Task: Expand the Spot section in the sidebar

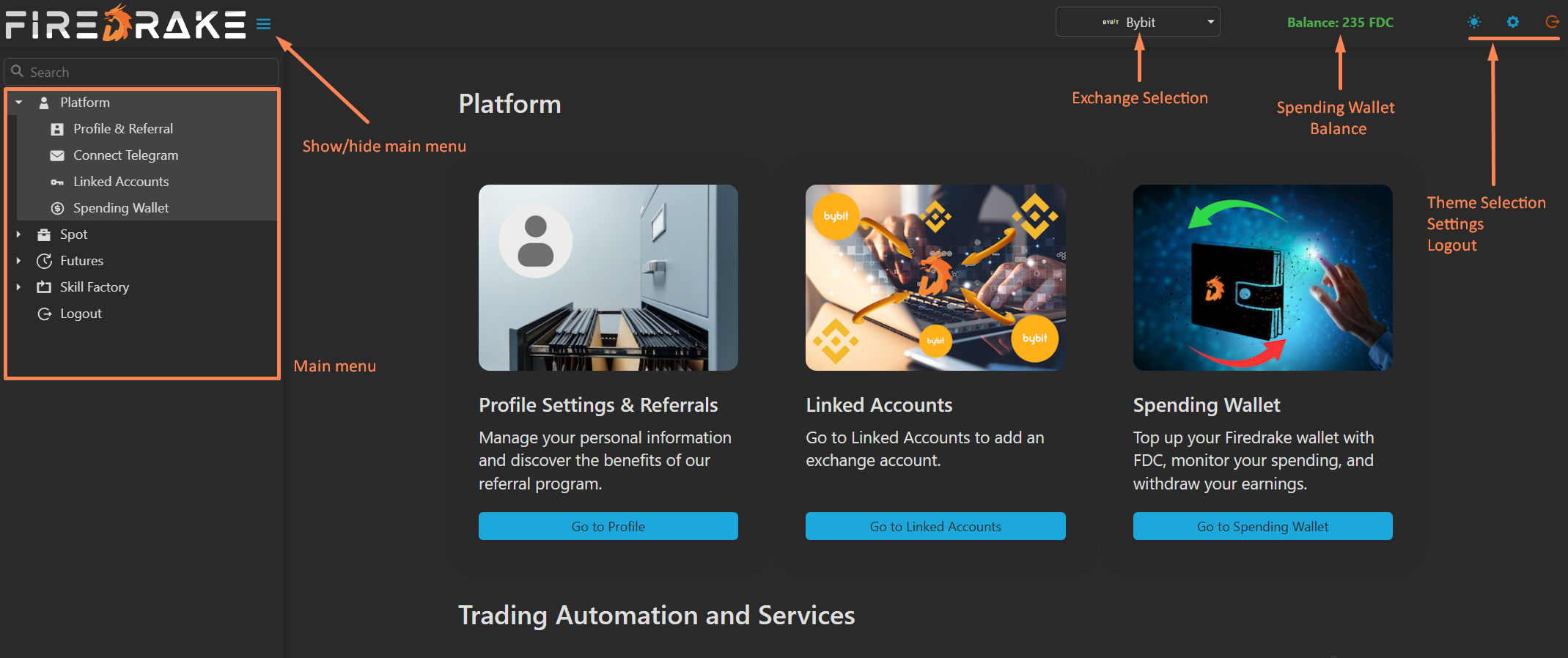Action: (18, 234)
